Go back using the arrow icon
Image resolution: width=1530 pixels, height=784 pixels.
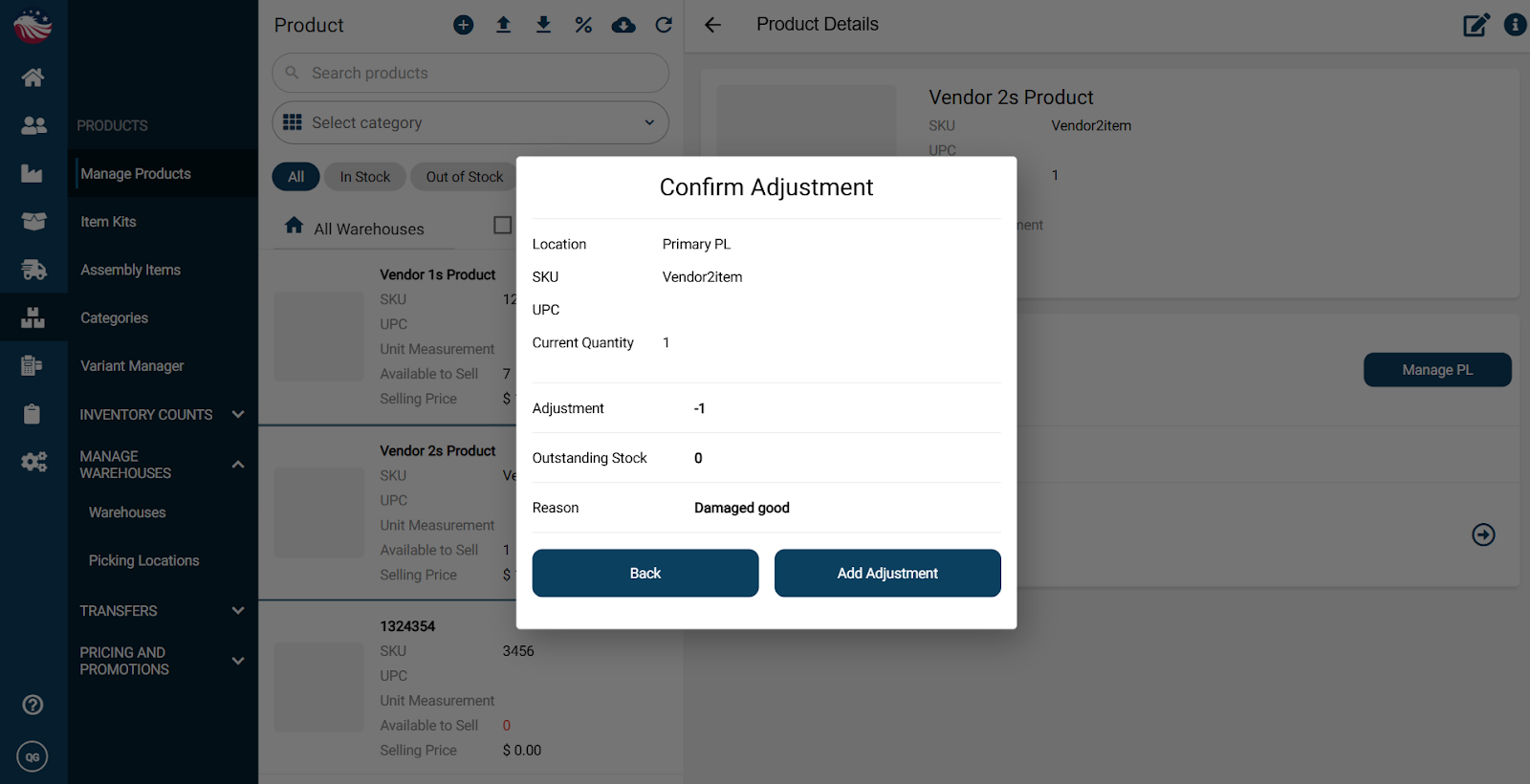[712, 25]
